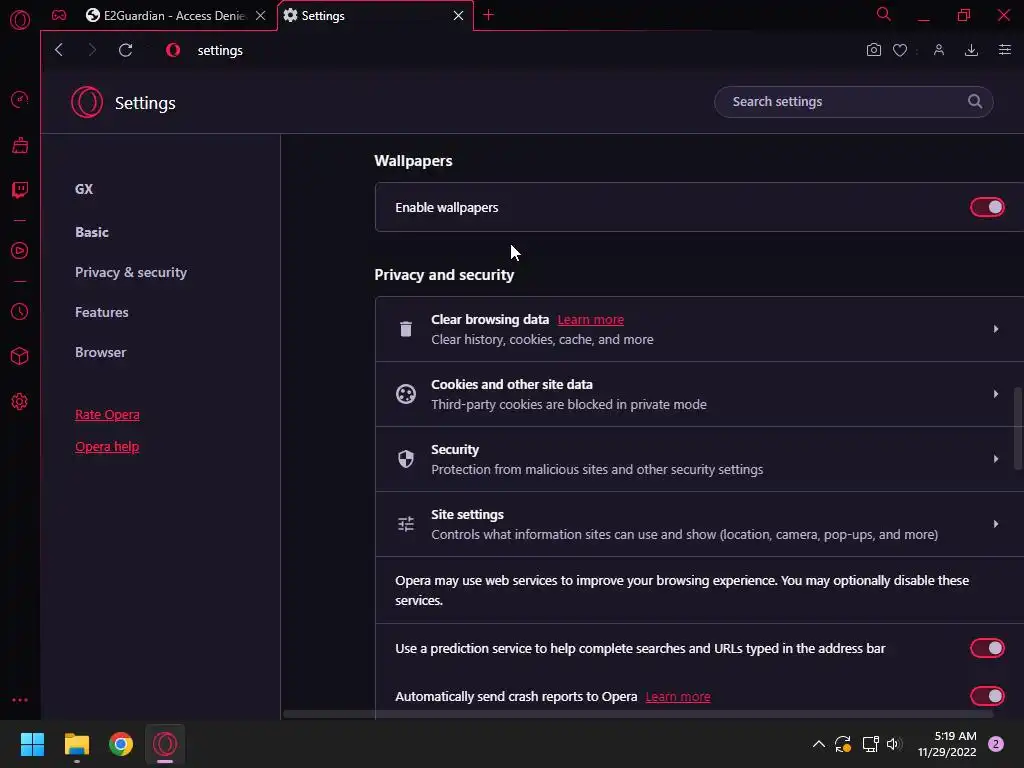Select Basic in settings navigation
This screenshot has width=1024, height=768.
tap(91, 232)
